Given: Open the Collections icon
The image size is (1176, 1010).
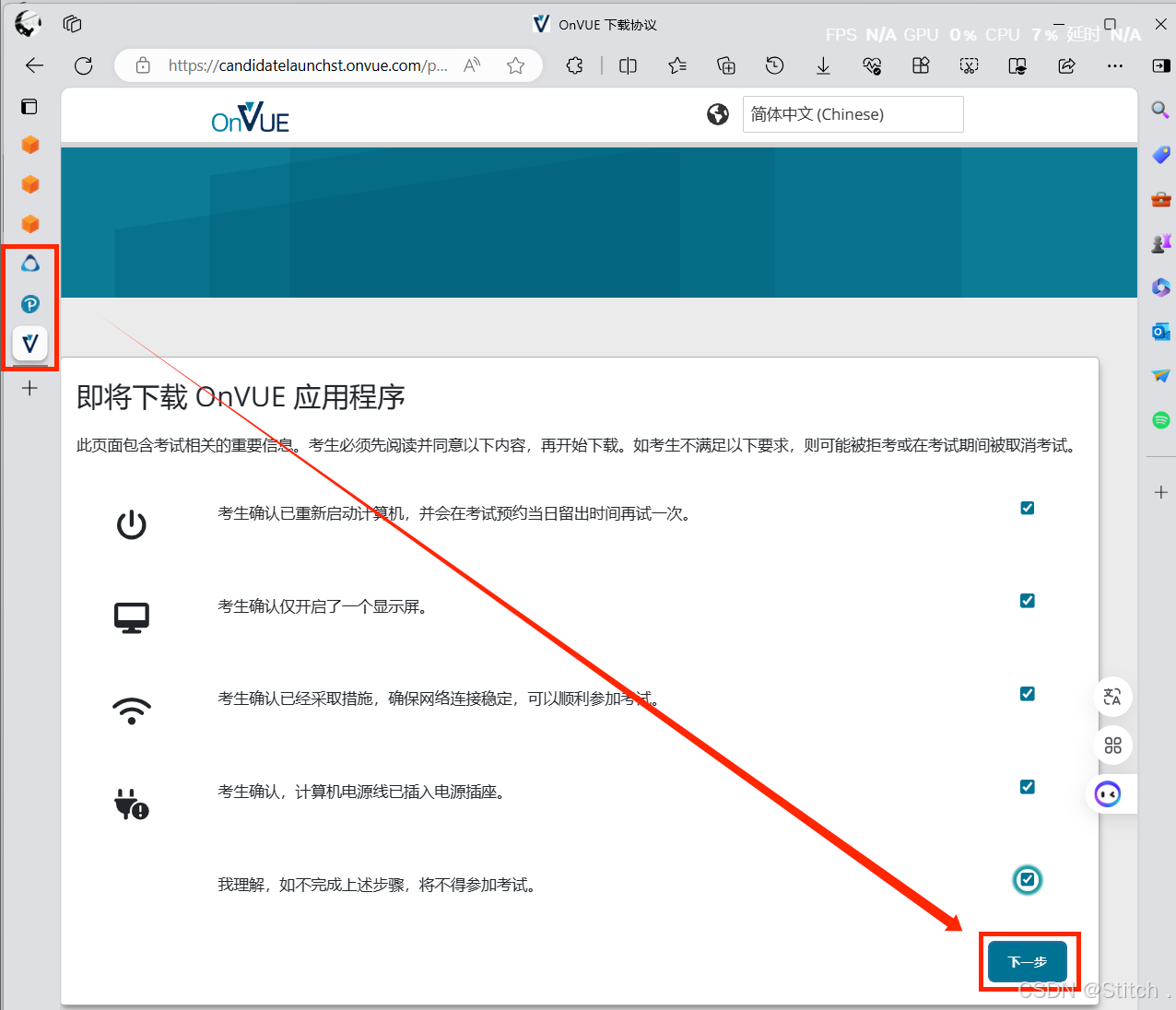Looking at the screenshot, I should [x=726, y=65].
